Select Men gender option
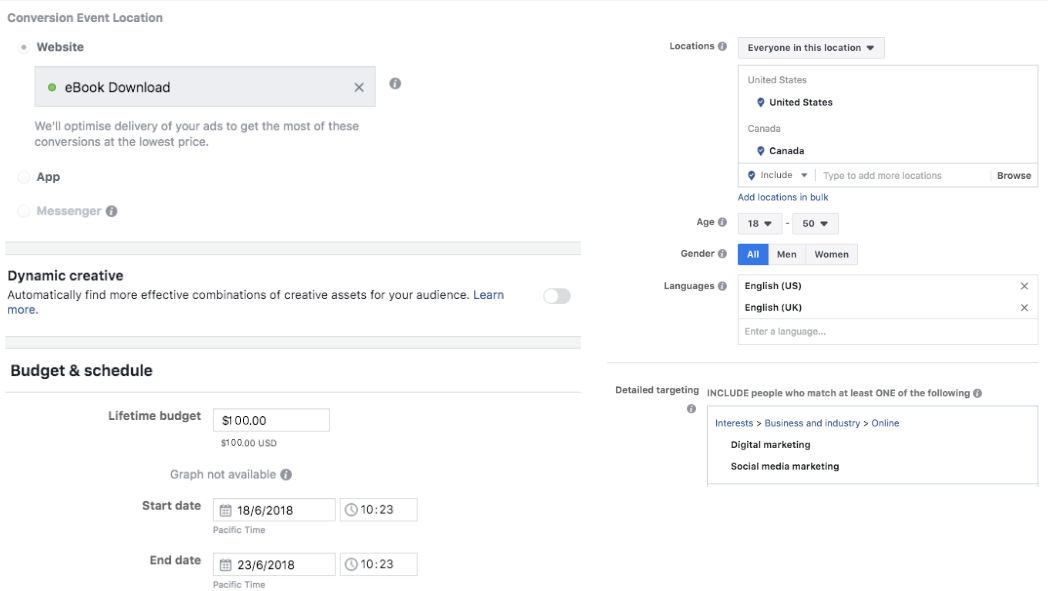 pyautogui.click(x=786, y=254)
